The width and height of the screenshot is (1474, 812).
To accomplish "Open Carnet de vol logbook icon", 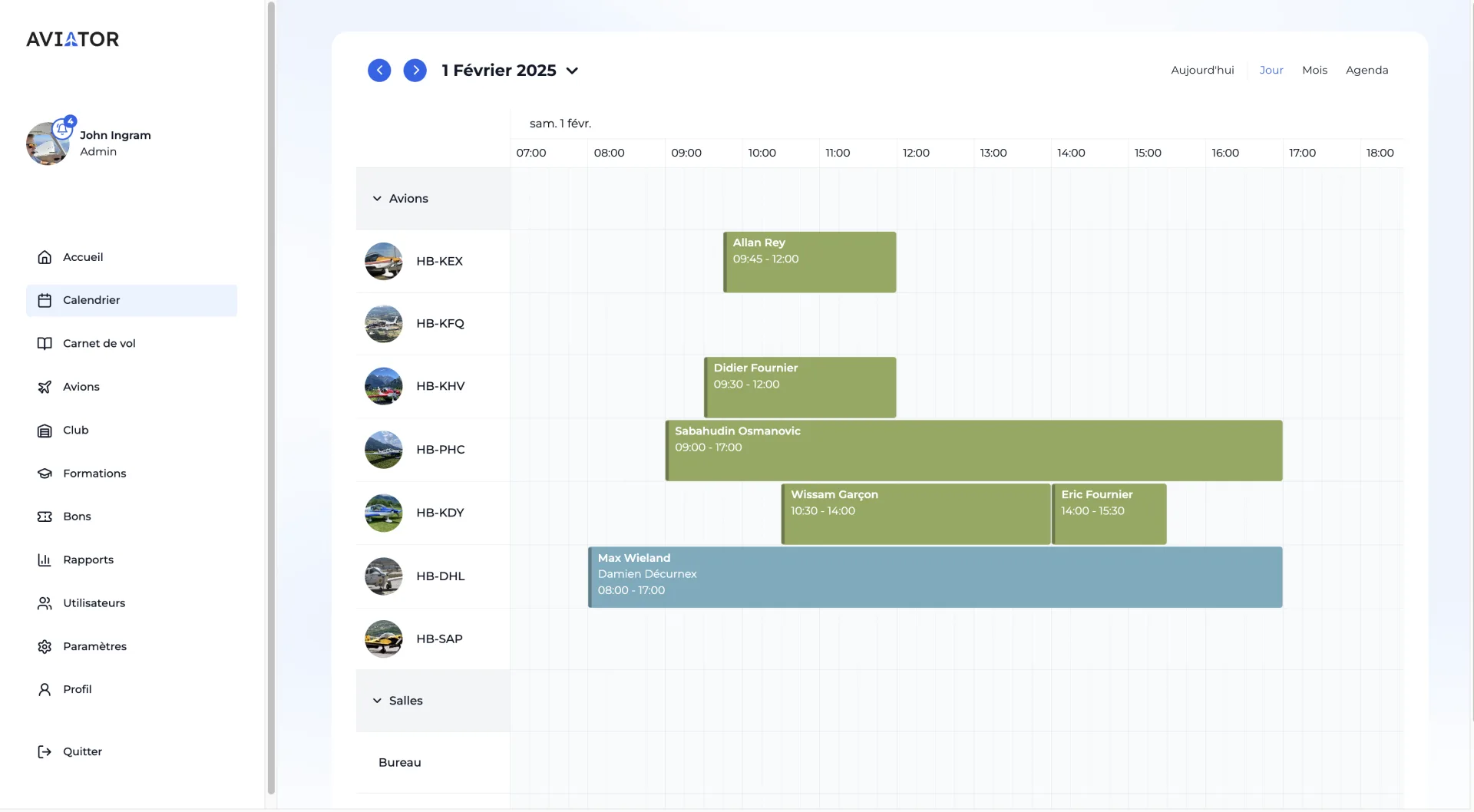I will click(x=45, y=344).
